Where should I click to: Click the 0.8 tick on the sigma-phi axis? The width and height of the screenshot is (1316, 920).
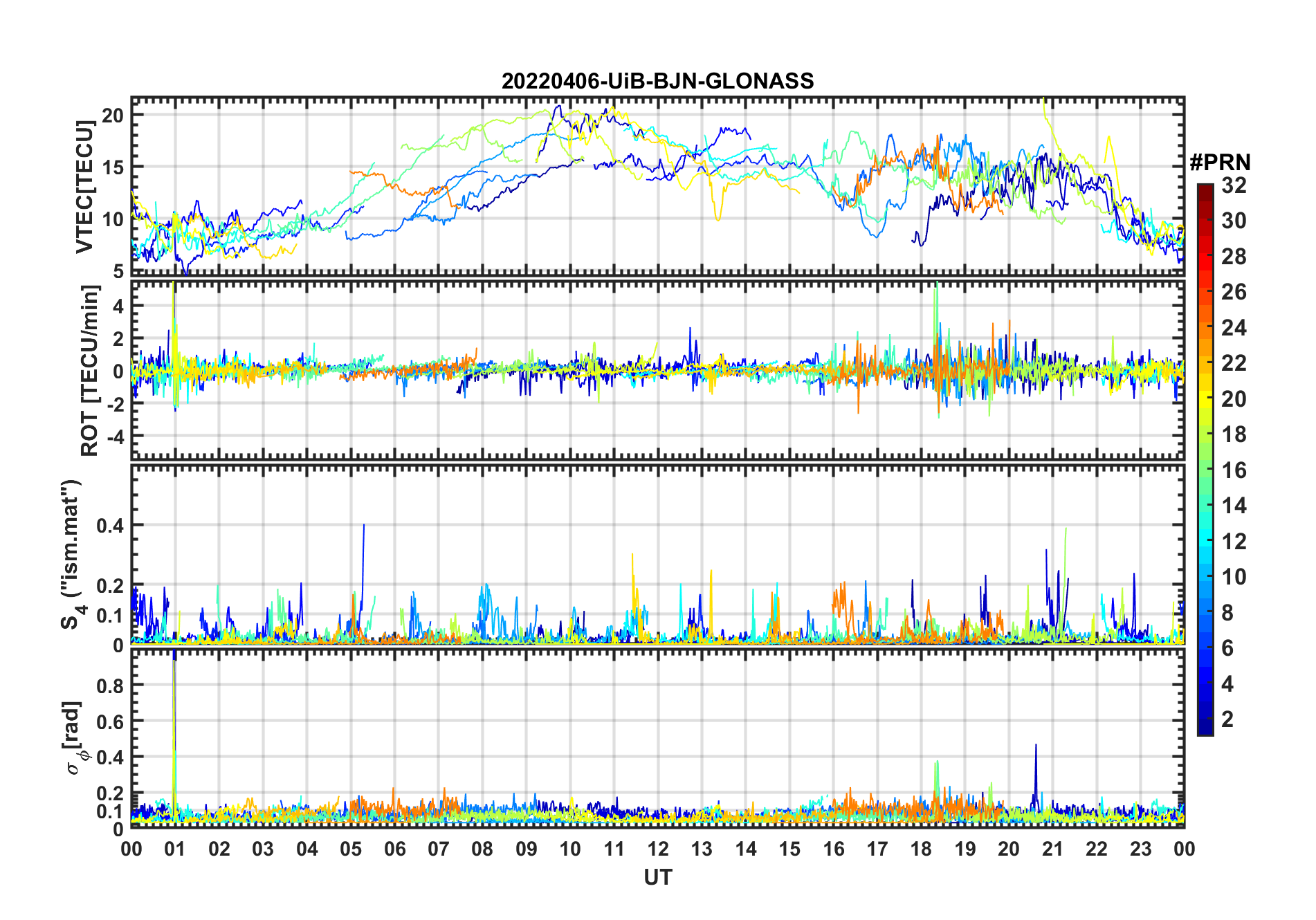coord(111,686)
